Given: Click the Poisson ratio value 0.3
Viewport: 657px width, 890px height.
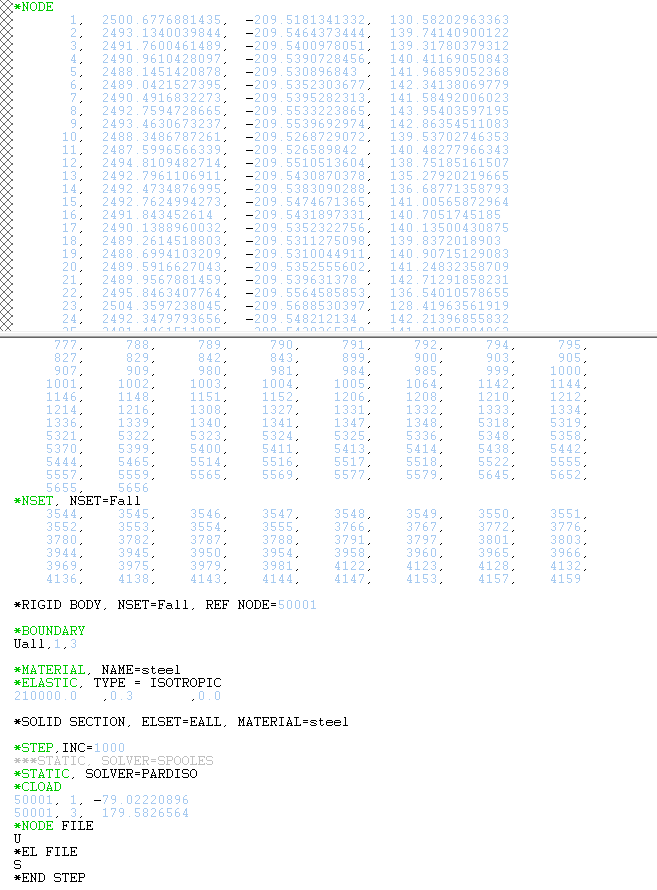Looking at the screenshot, I should (x=121, y=696).
